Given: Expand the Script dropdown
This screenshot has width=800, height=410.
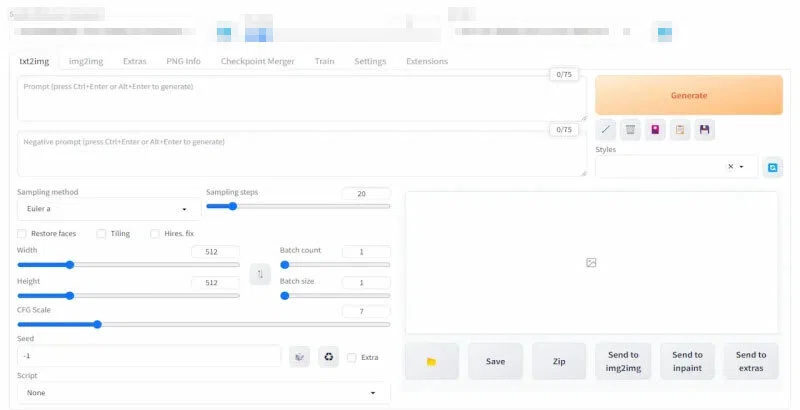Looking at the screenshot, I should tap(204, 393).
